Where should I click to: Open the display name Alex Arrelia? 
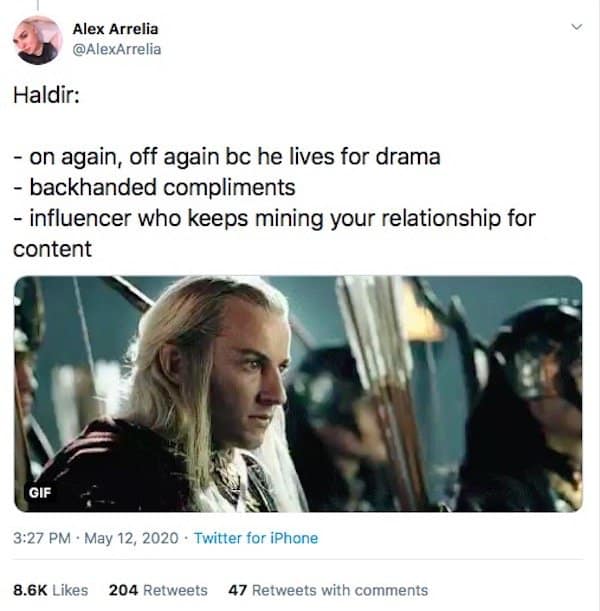point(115,29)
